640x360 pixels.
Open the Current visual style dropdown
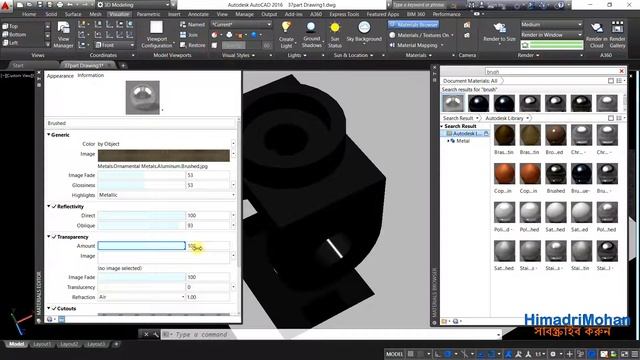[241, 24]
